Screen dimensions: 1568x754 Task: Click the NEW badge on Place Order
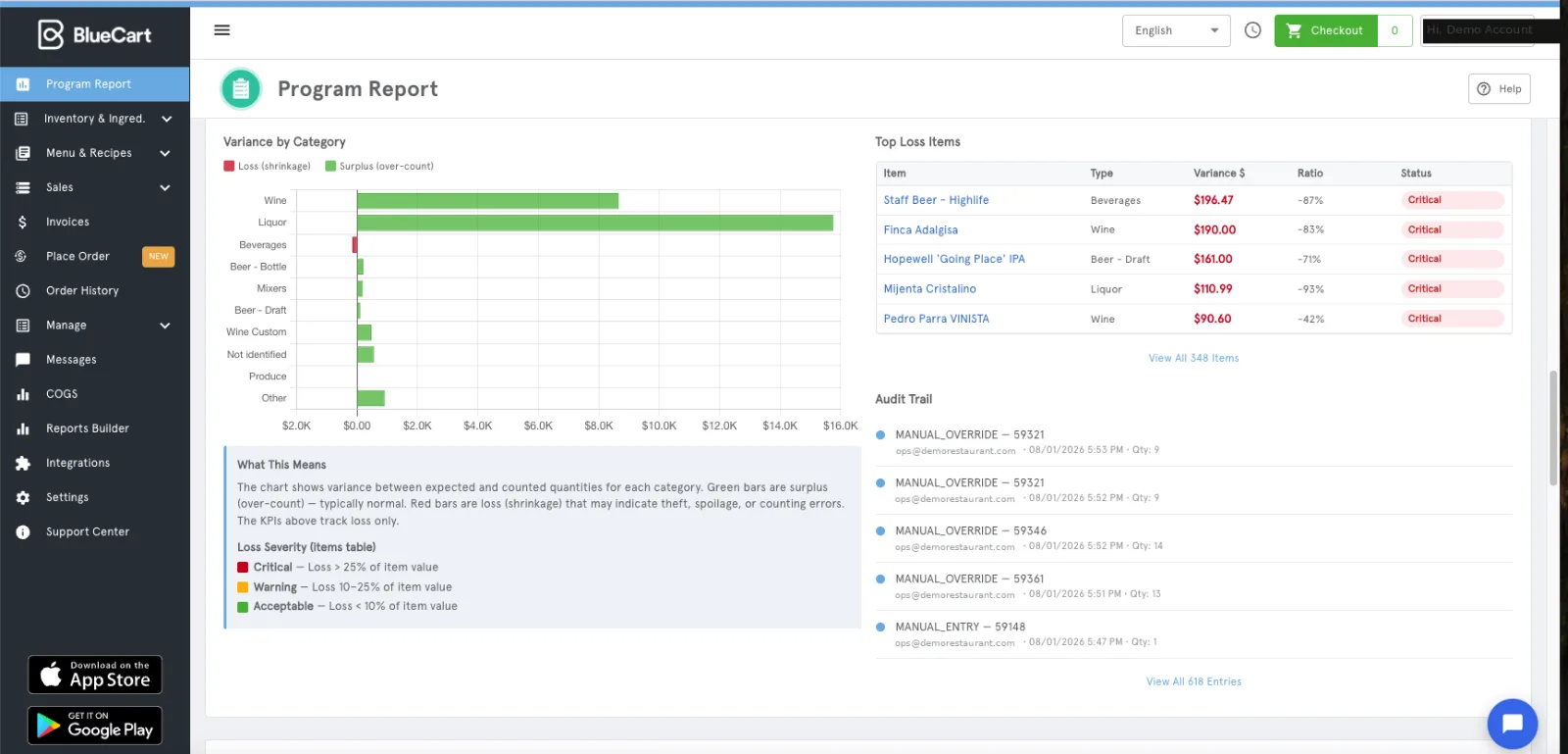point(159,257)
